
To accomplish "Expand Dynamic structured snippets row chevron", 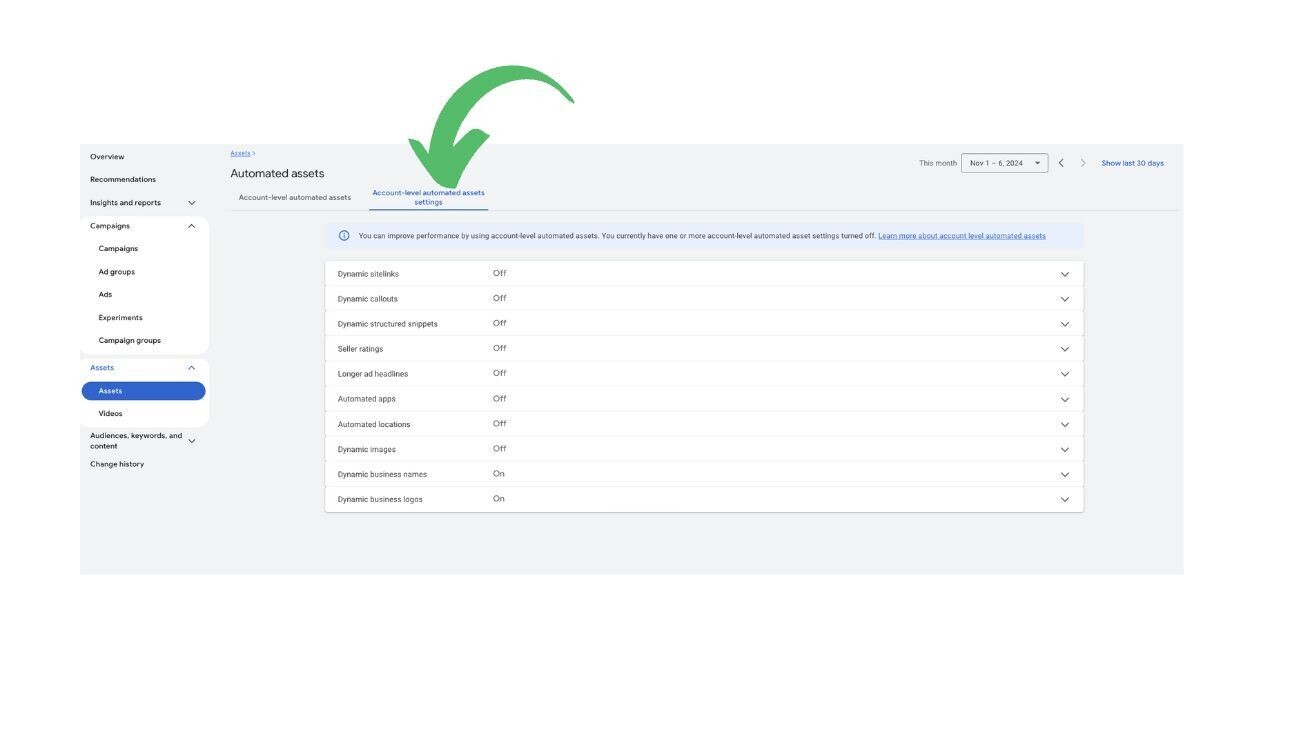I will click(1065, 324).
